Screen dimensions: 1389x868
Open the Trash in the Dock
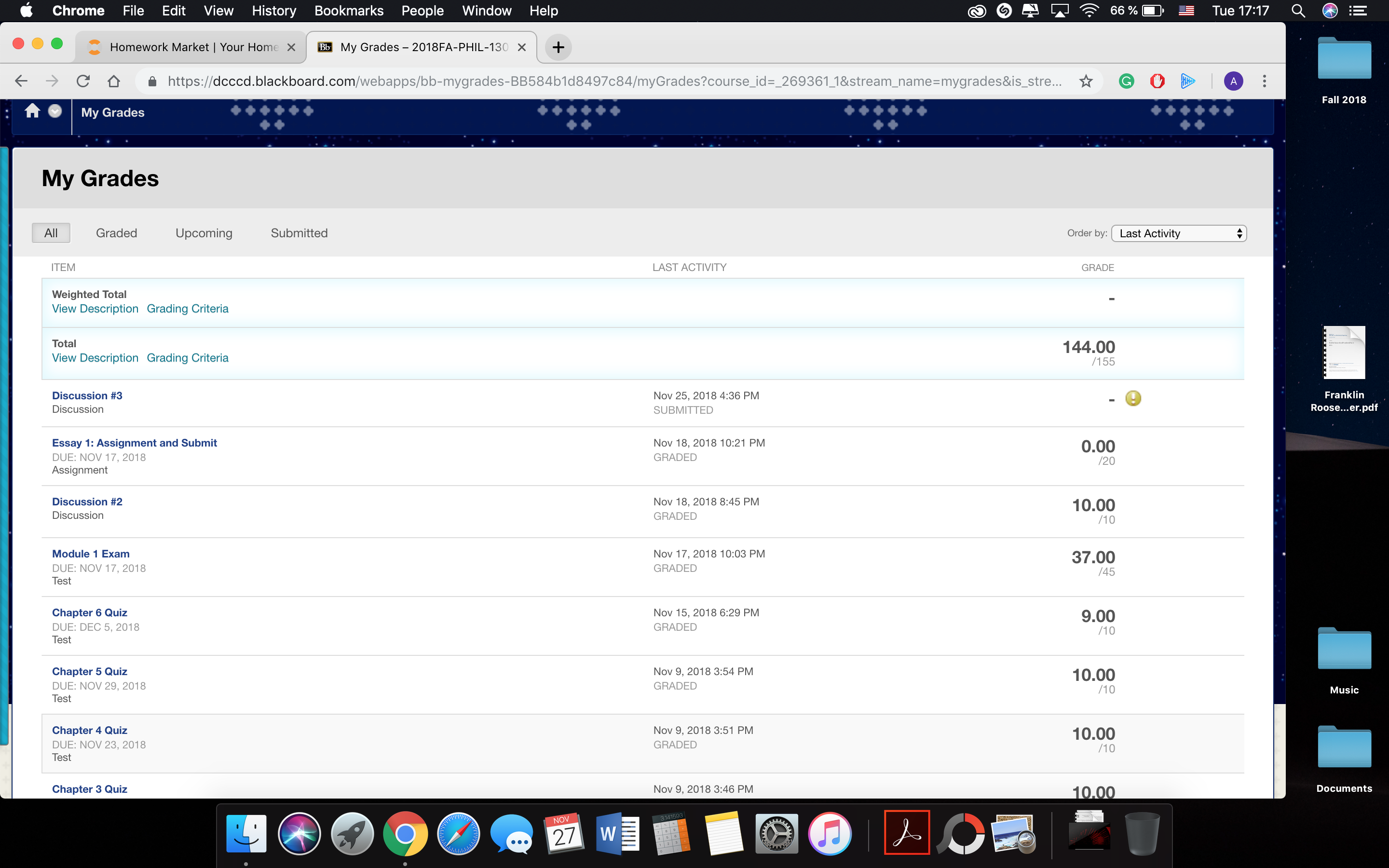(x=1142, y=834)
